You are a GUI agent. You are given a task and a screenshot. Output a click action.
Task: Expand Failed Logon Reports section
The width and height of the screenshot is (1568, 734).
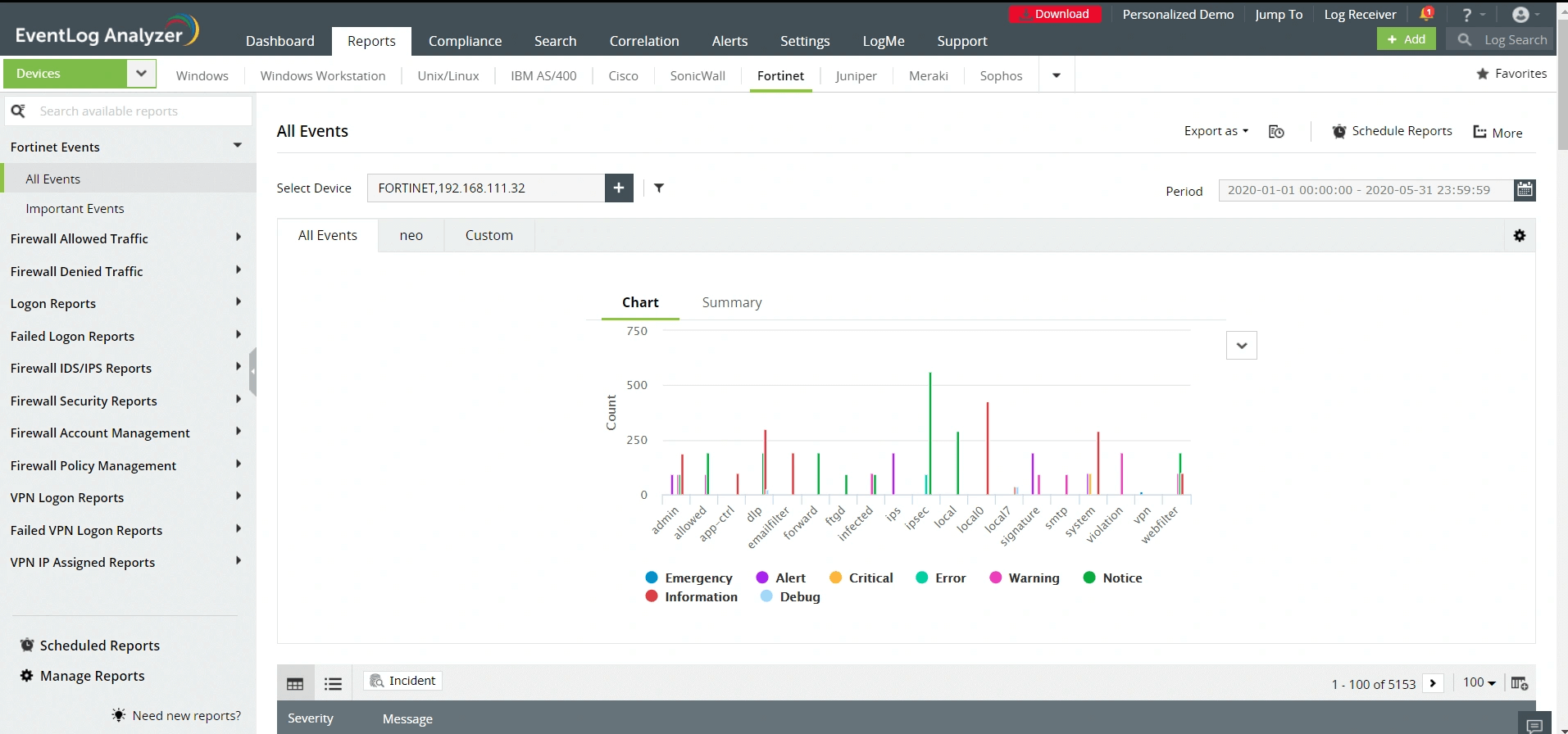point(239,335)
